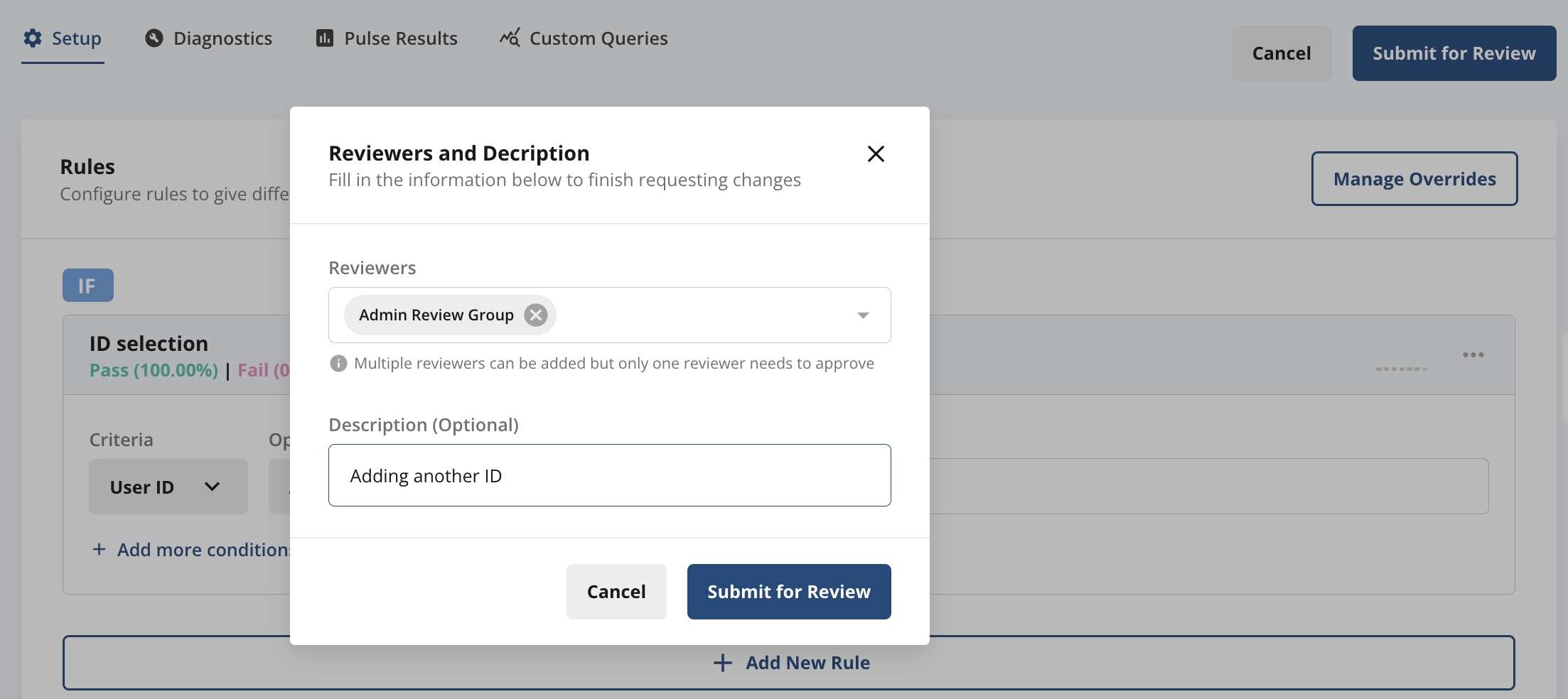Image resolution: width=1568 pixels, height=699 pixels.
Task: Click the info icon under Reviewers
Action: pyautogui.click(x=338, y=364)
